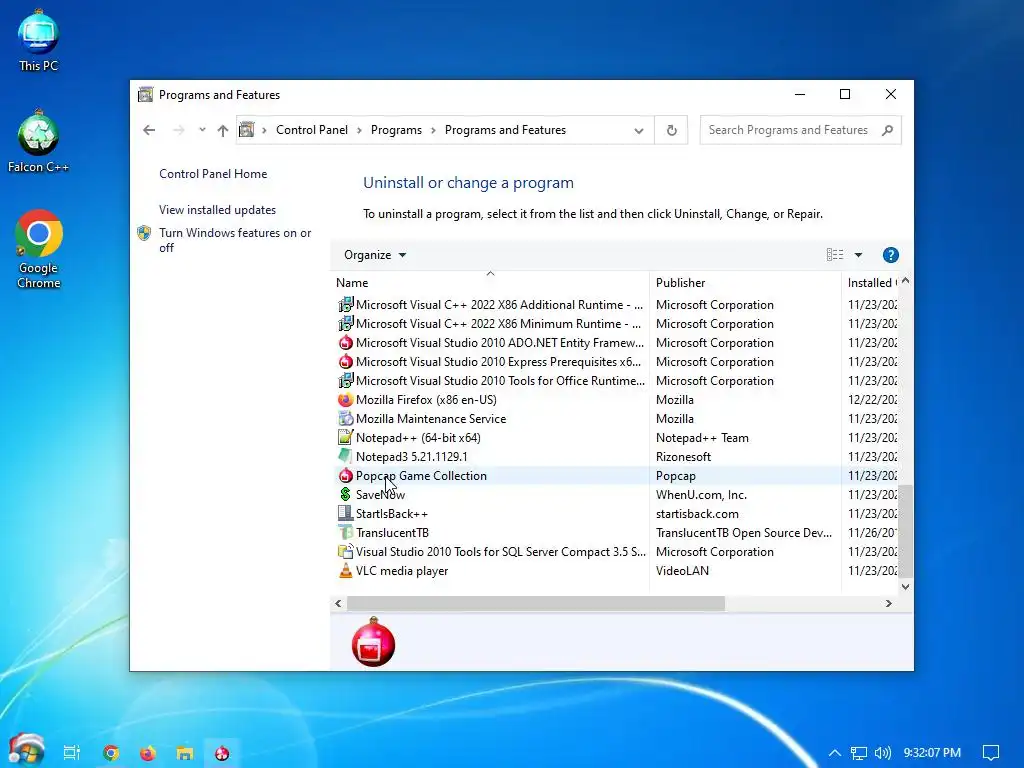Open File Explorer from taskbar
Viewport: 1024px width, 768px height.
coord(185,753)
